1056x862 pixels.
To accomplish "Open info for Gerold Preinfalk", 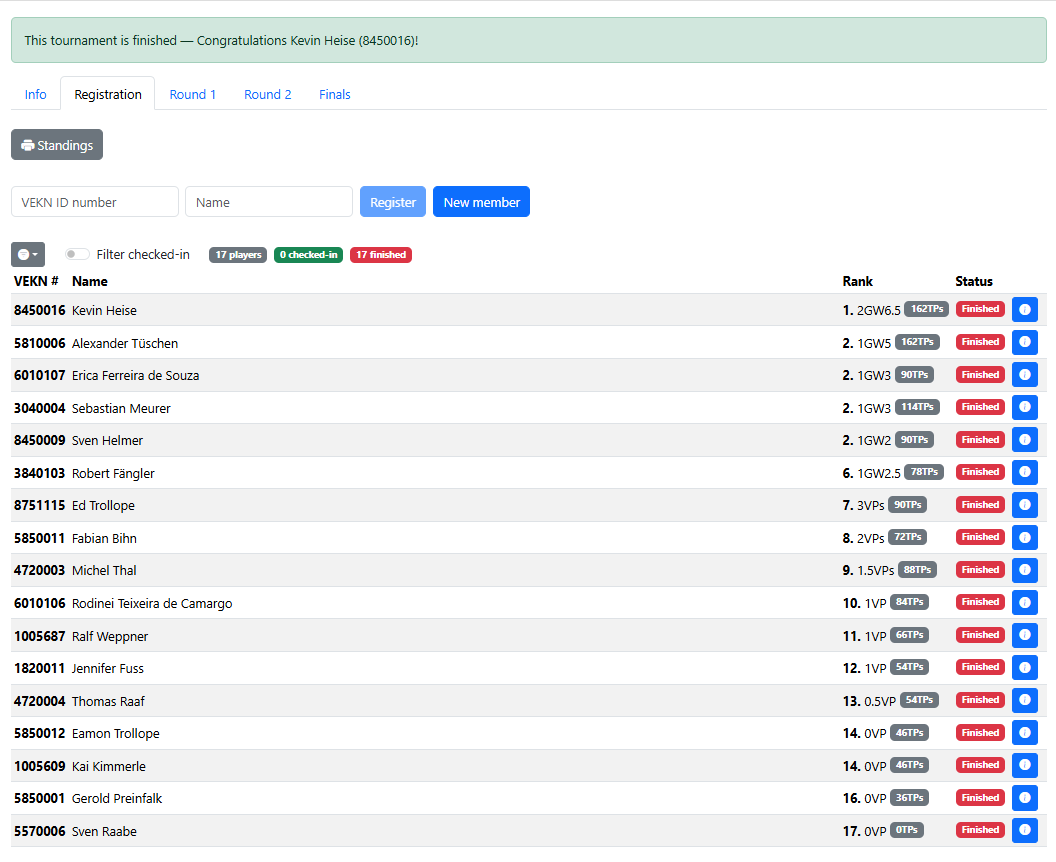I will click(x=1024, y=798).
